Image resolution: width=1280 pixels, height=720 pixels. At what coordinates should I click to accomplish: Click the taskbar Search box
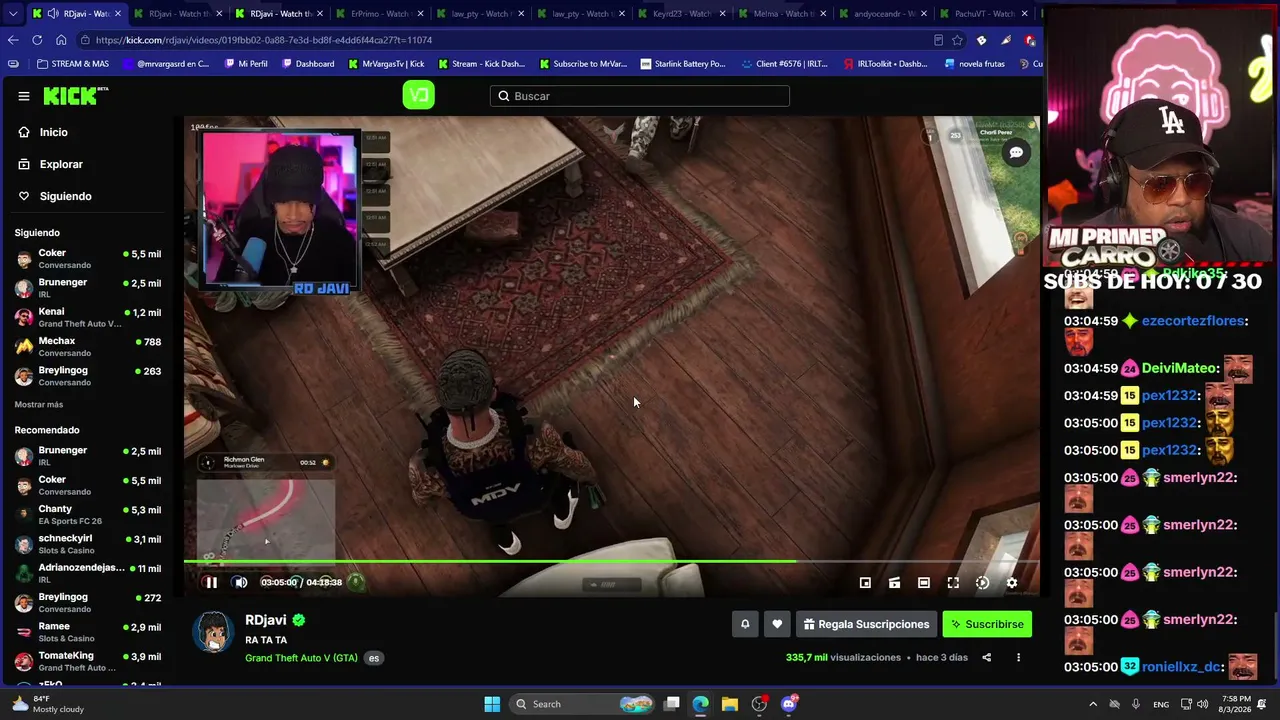tap(584, 704)
